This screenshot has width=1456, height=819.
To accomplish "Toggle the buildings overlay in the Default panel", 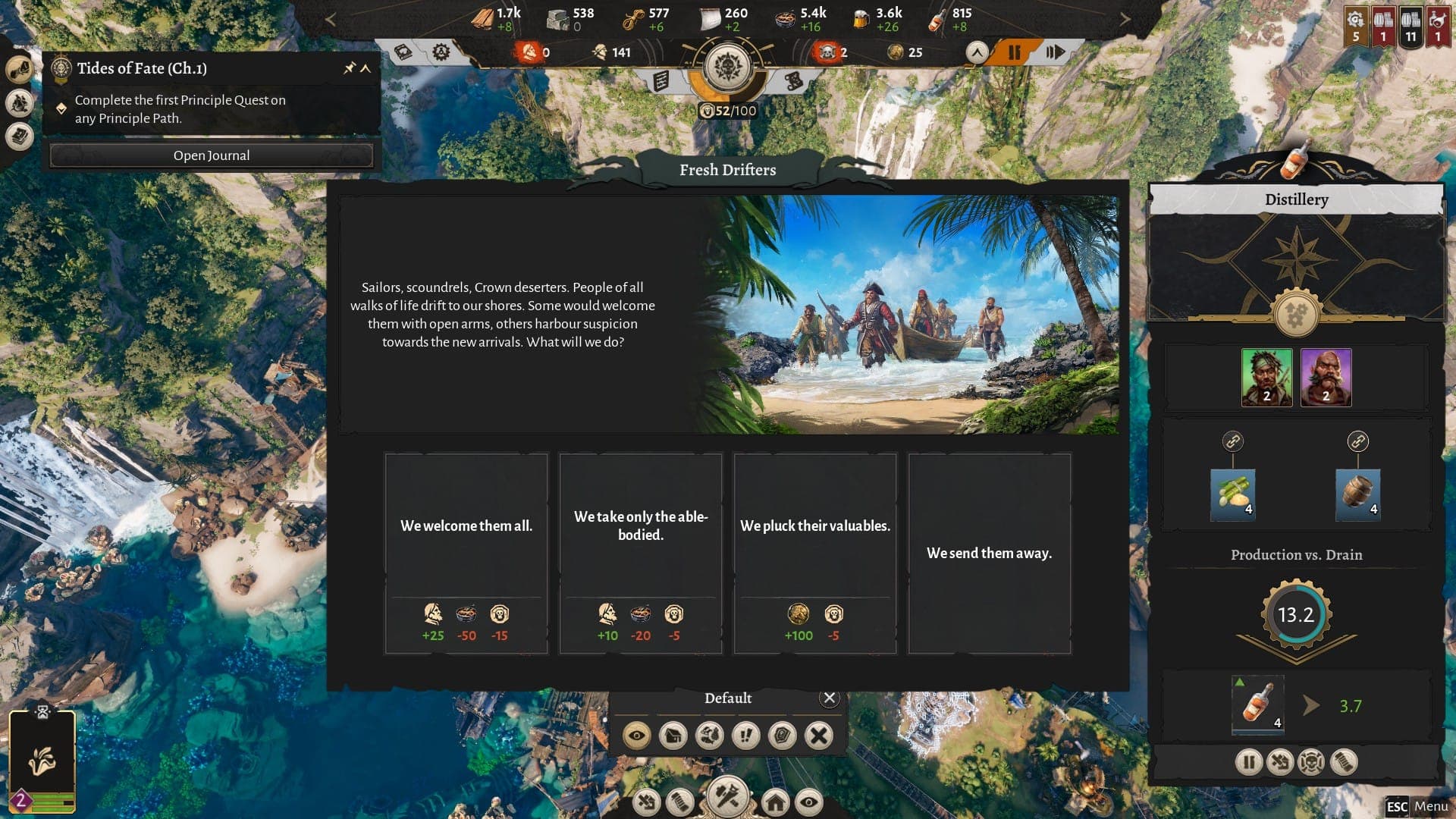I will click(673, 736).
